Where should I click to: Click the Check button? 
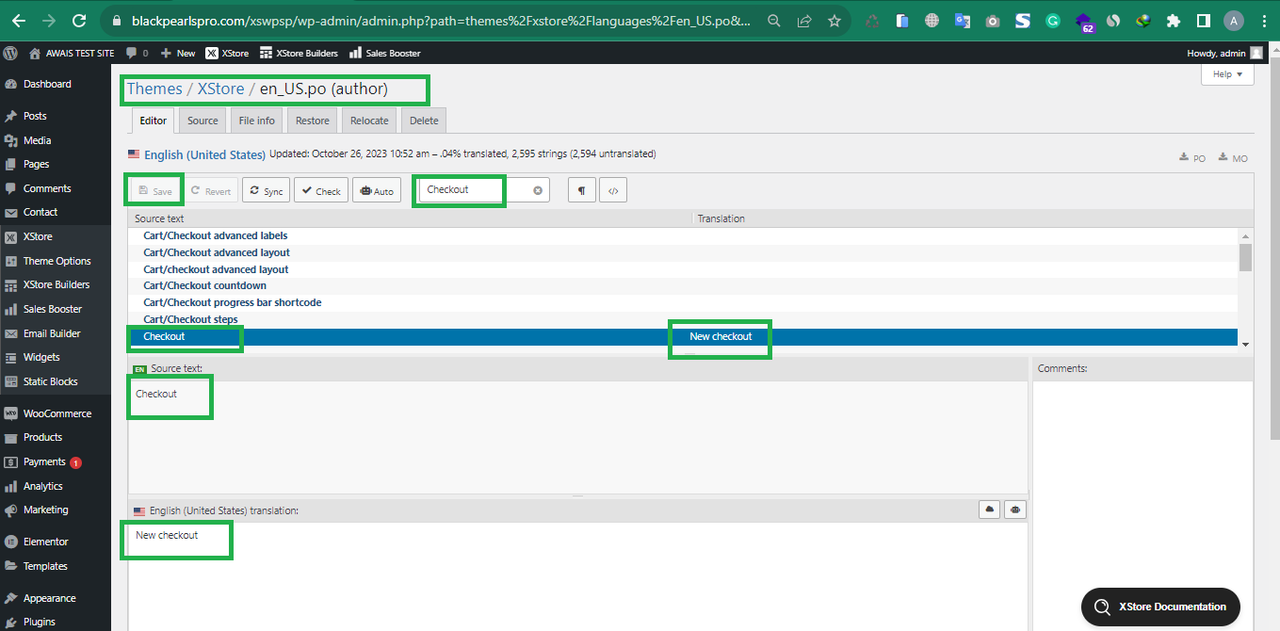[x=321, y=191]
